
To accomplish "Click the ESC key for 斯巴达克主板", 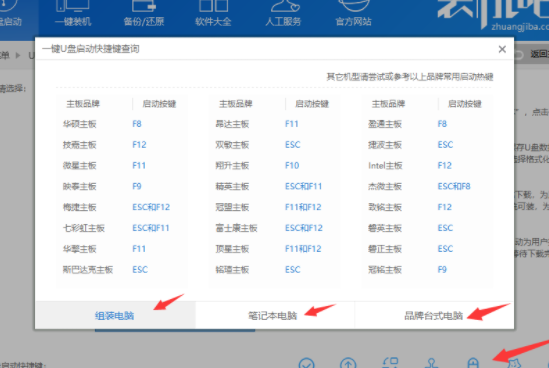I will [x=140, y=270].
